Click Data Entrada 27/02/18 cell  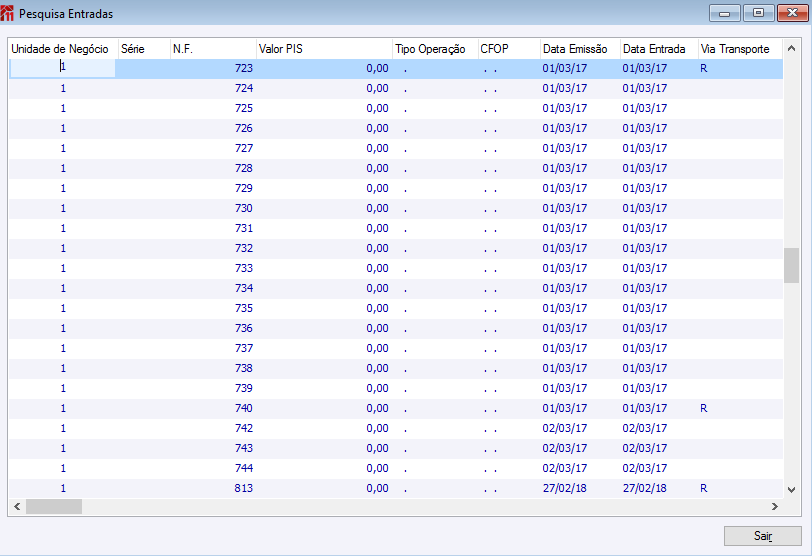tap(645, 488)
